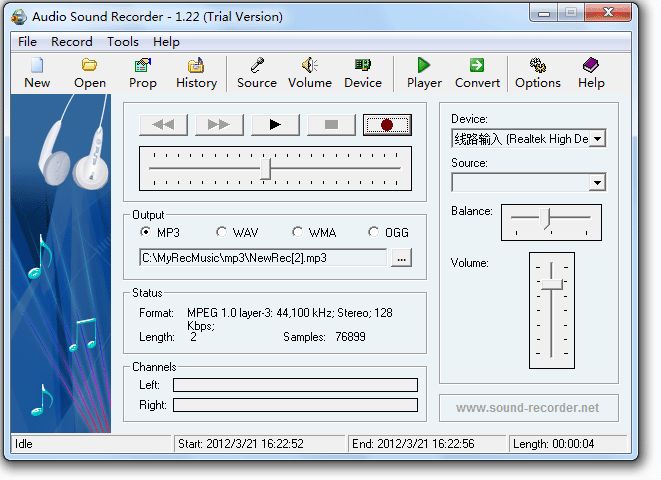Open a file with the Open icon
The height and width of the screenshot is (480, 661).
point(89,72)
